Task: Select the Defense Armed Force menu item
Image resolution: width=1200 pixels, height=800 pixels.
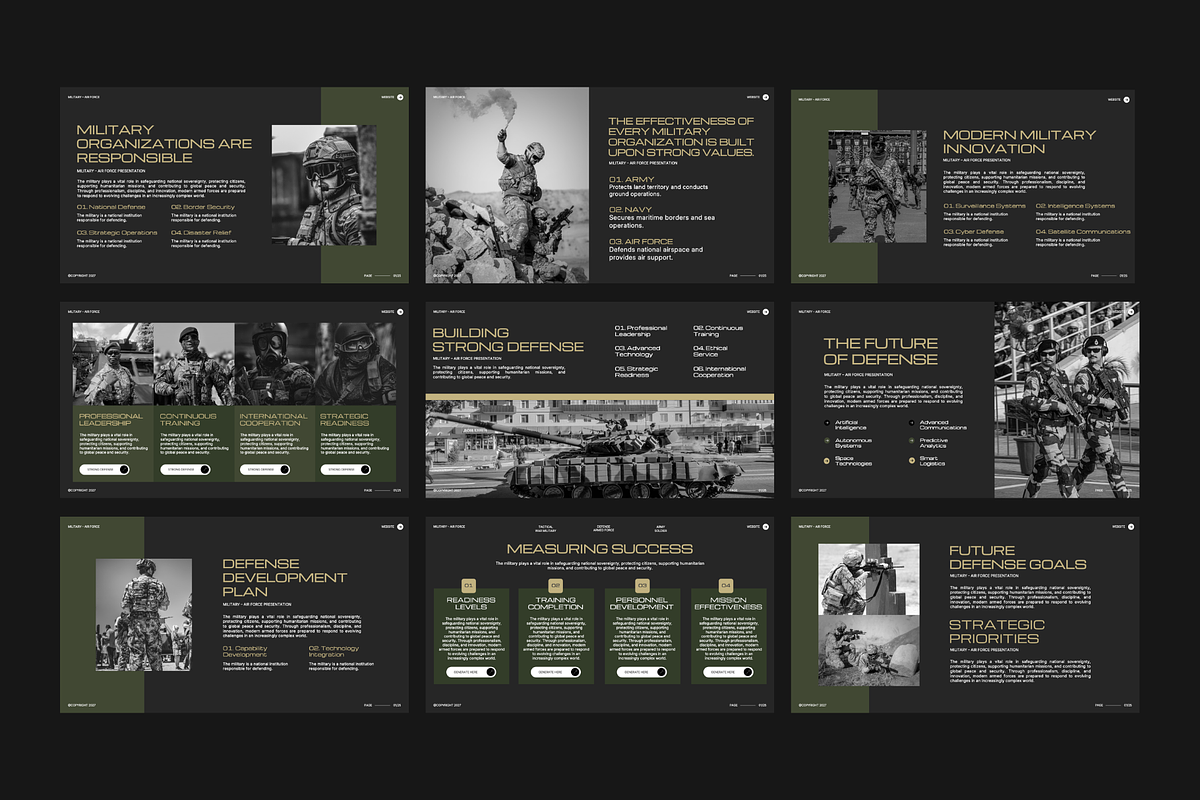Action: point(604,528)
